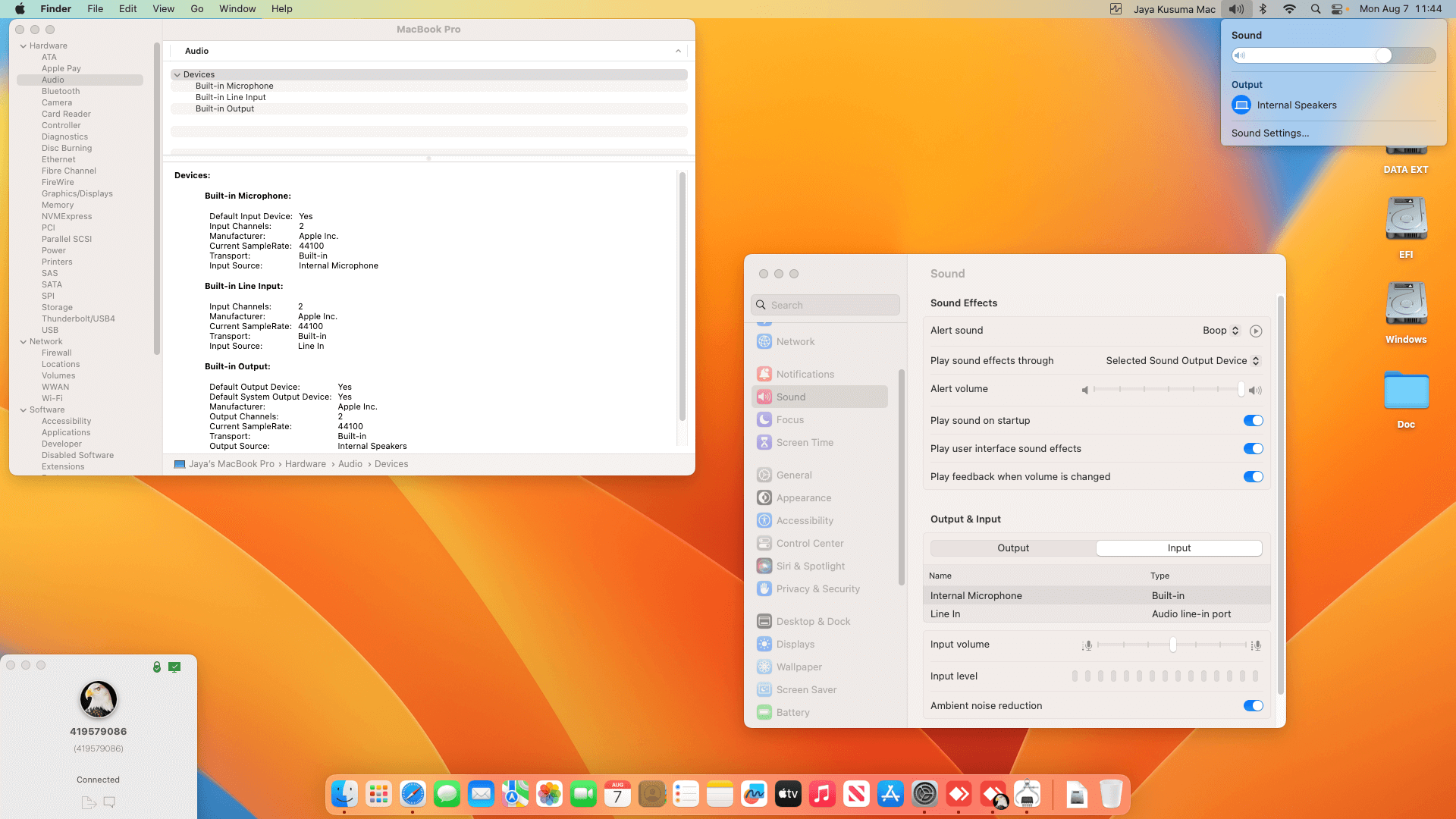Viewport: 1456px width, 819px height.
Task: Open the Doc folder on desktop
Action: pyautogui.click(x=1406, y=392)
